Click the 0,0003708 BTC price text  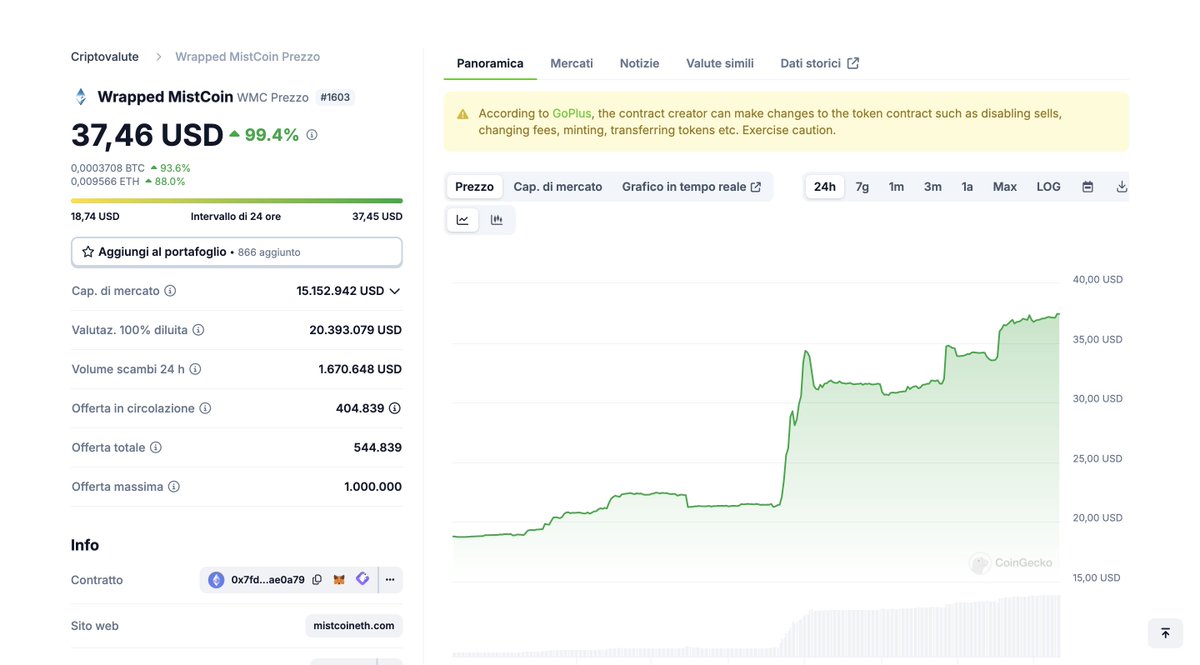108,168
